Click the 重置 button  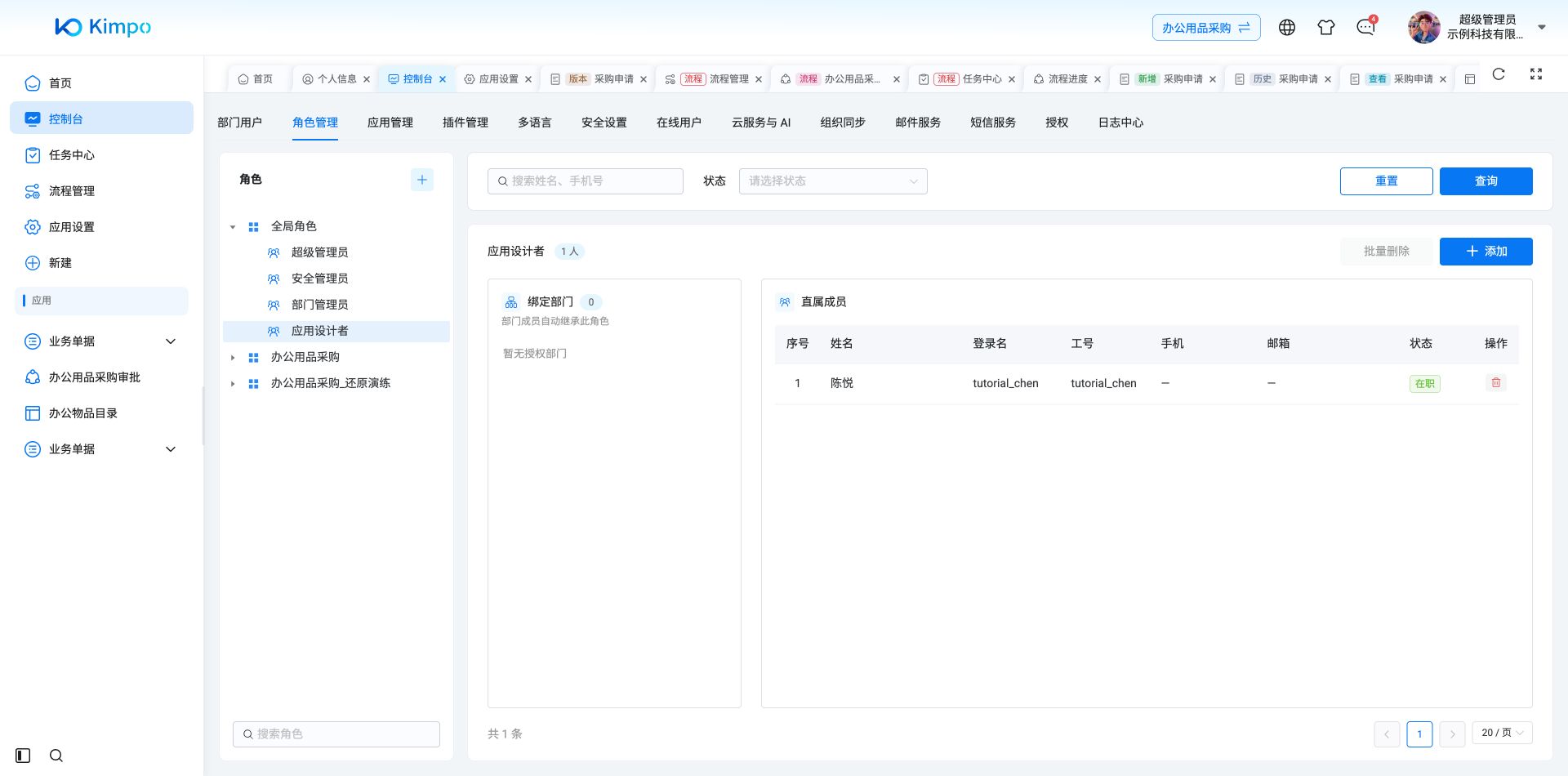[1386, 181]
